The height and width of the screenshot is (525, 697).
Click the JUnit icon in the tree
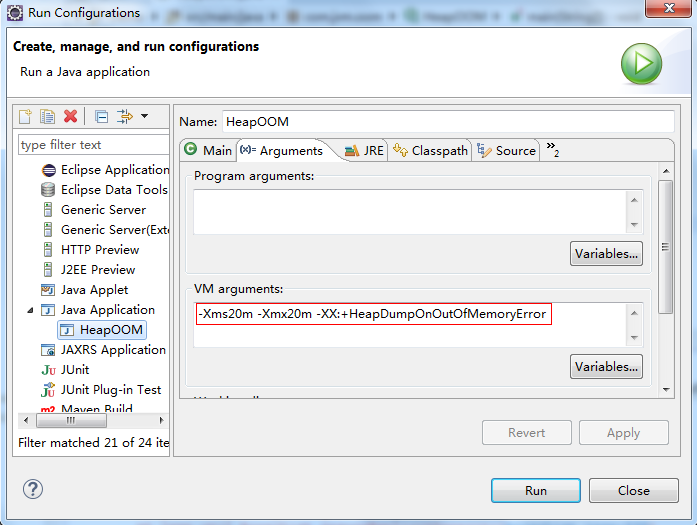48,370
